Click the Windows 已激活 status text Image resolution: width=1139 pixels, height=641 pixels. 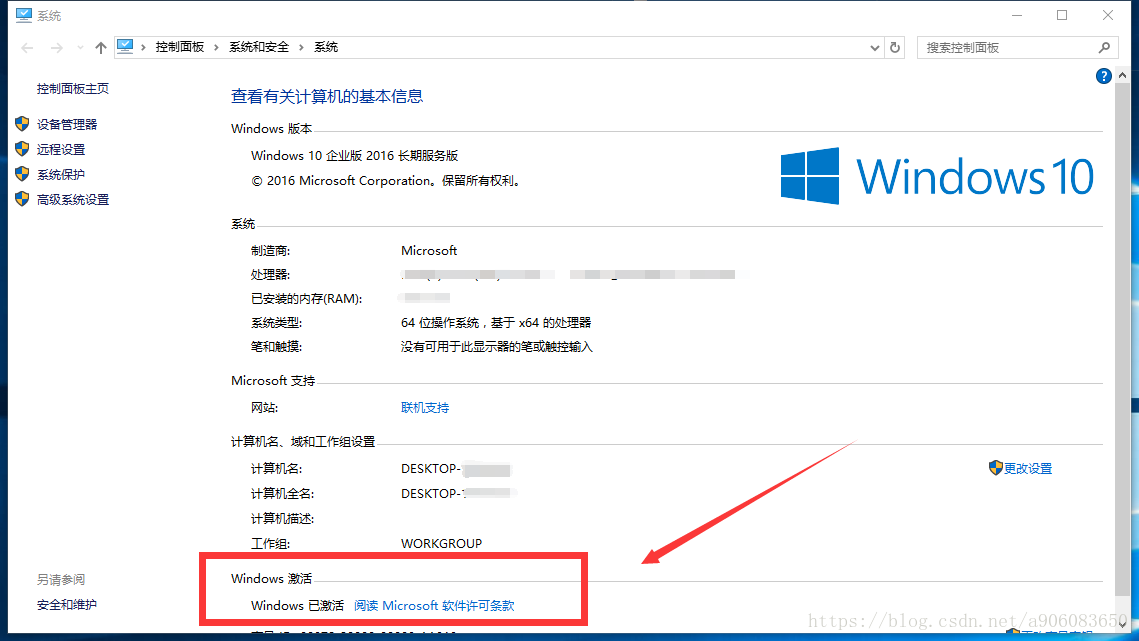[x=297, y=605]
